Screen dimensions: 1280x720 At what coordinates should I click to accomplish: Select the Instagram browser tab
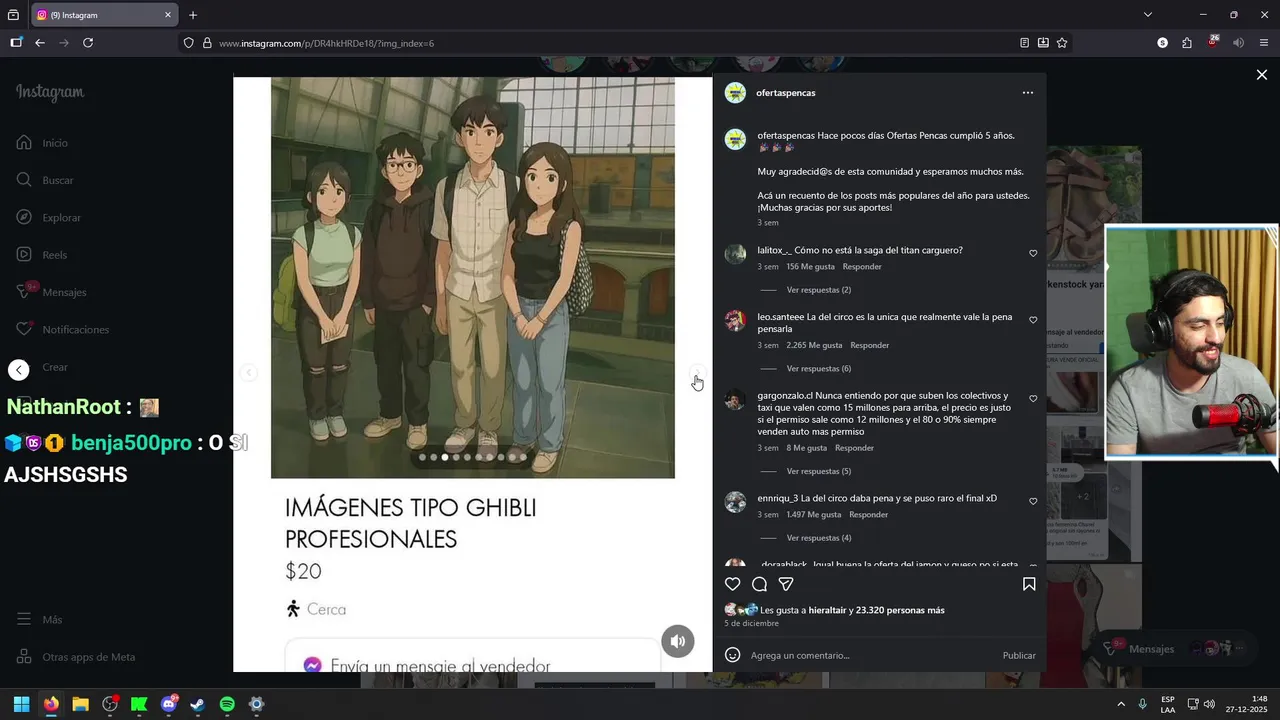[x=104, y=15]
